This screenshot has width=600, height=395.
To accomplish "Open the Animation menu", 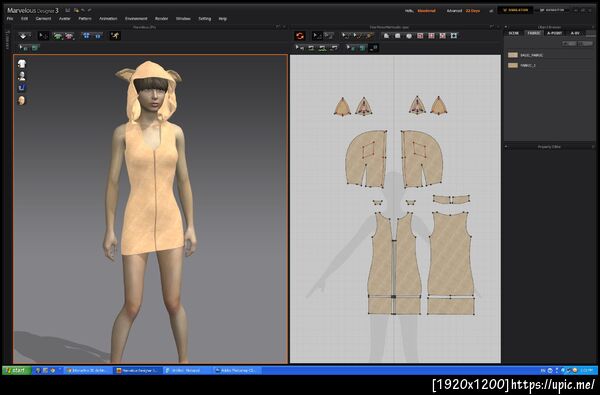I will (108, 18).
